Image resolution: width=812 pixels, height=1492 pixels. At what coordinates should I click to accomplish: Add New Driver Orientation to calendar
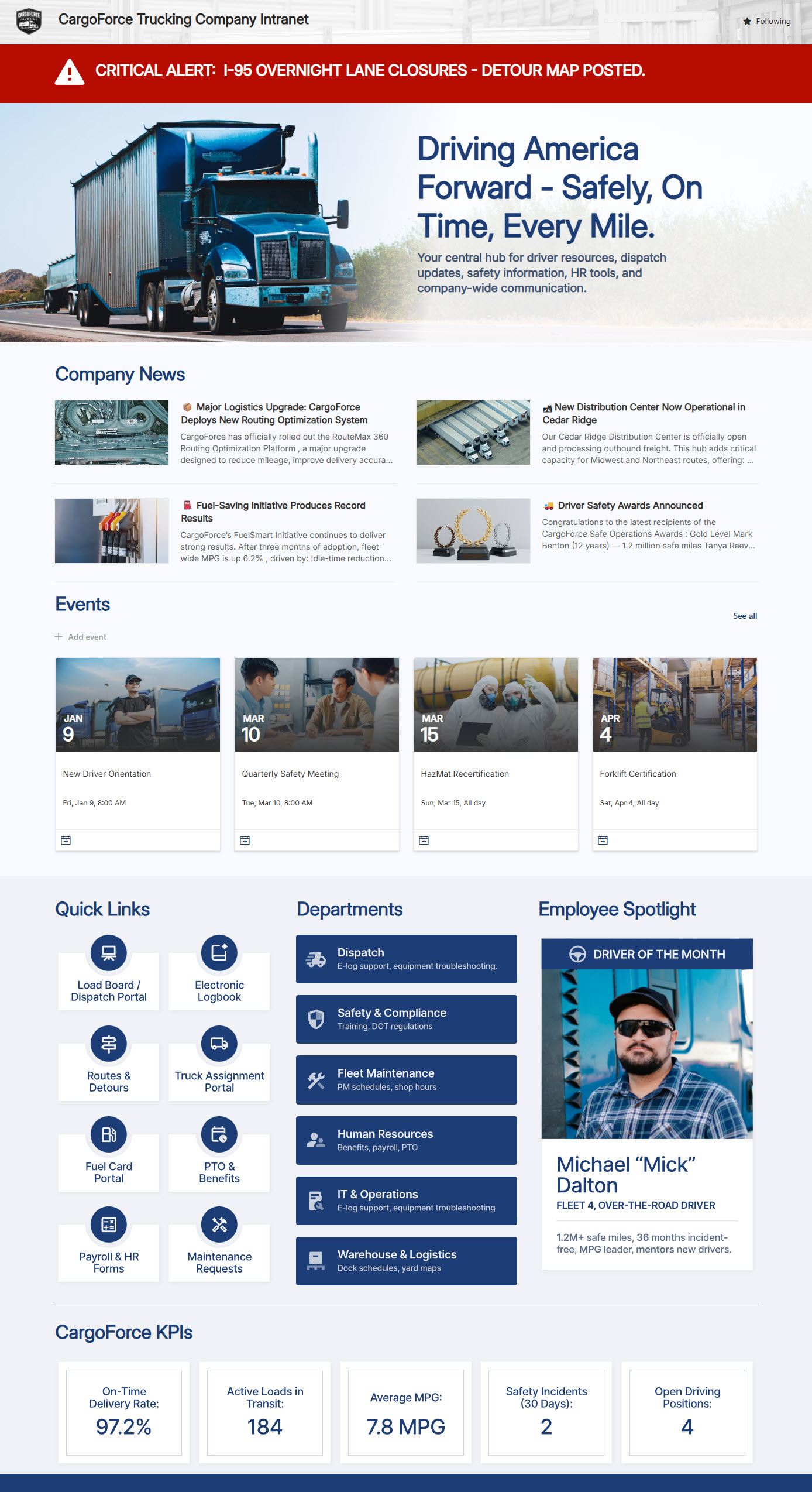(66, 841)
